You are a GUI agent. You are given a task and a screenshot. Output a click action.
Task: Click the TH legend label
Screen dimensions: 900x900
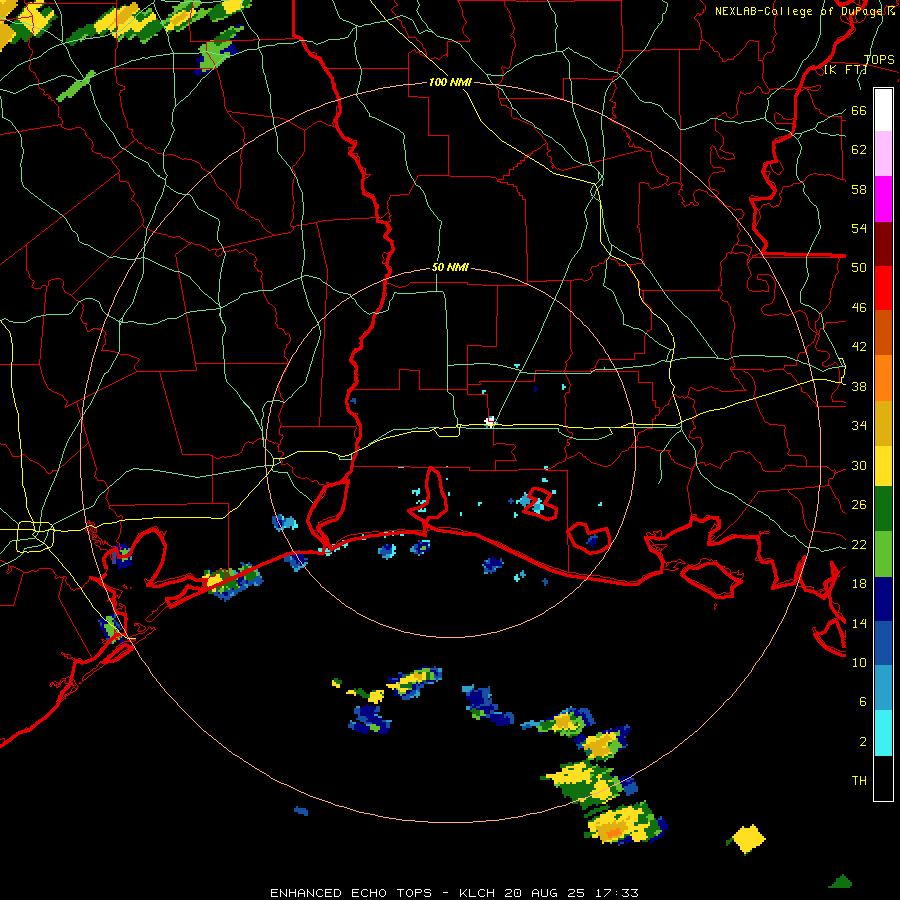tap(859, 780)
